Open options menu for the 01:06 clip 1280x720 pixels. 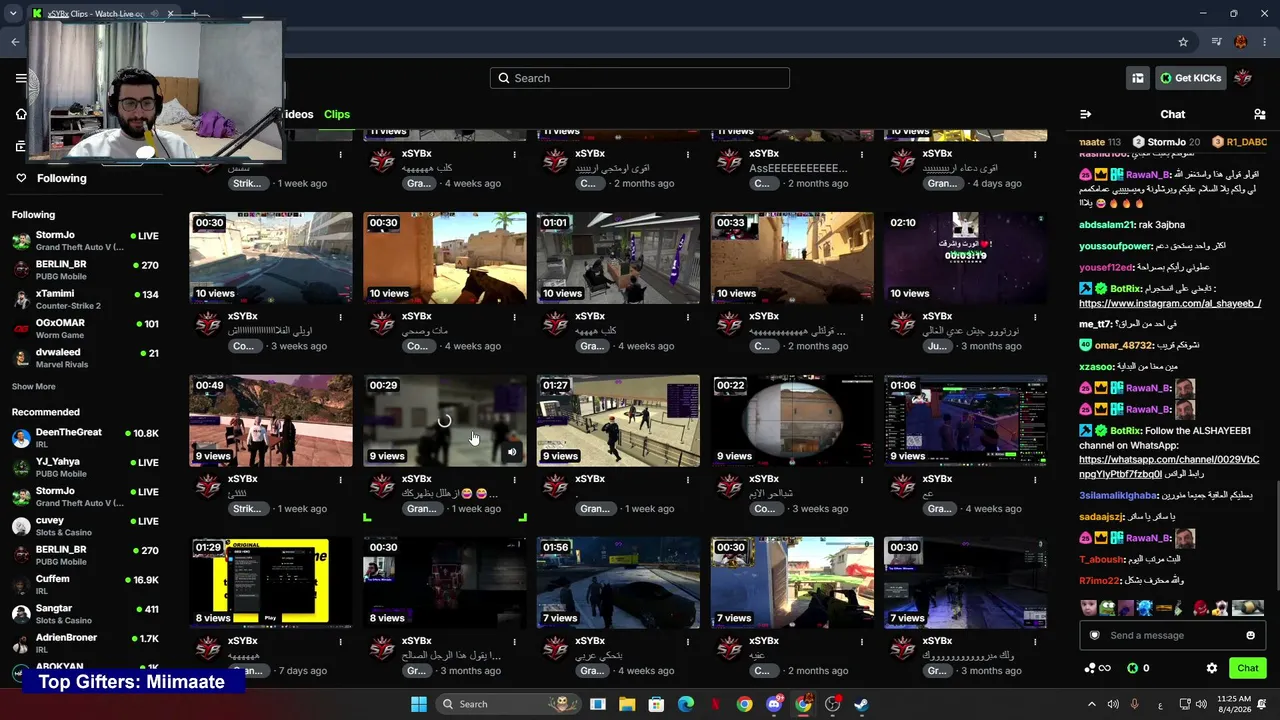1035,479
